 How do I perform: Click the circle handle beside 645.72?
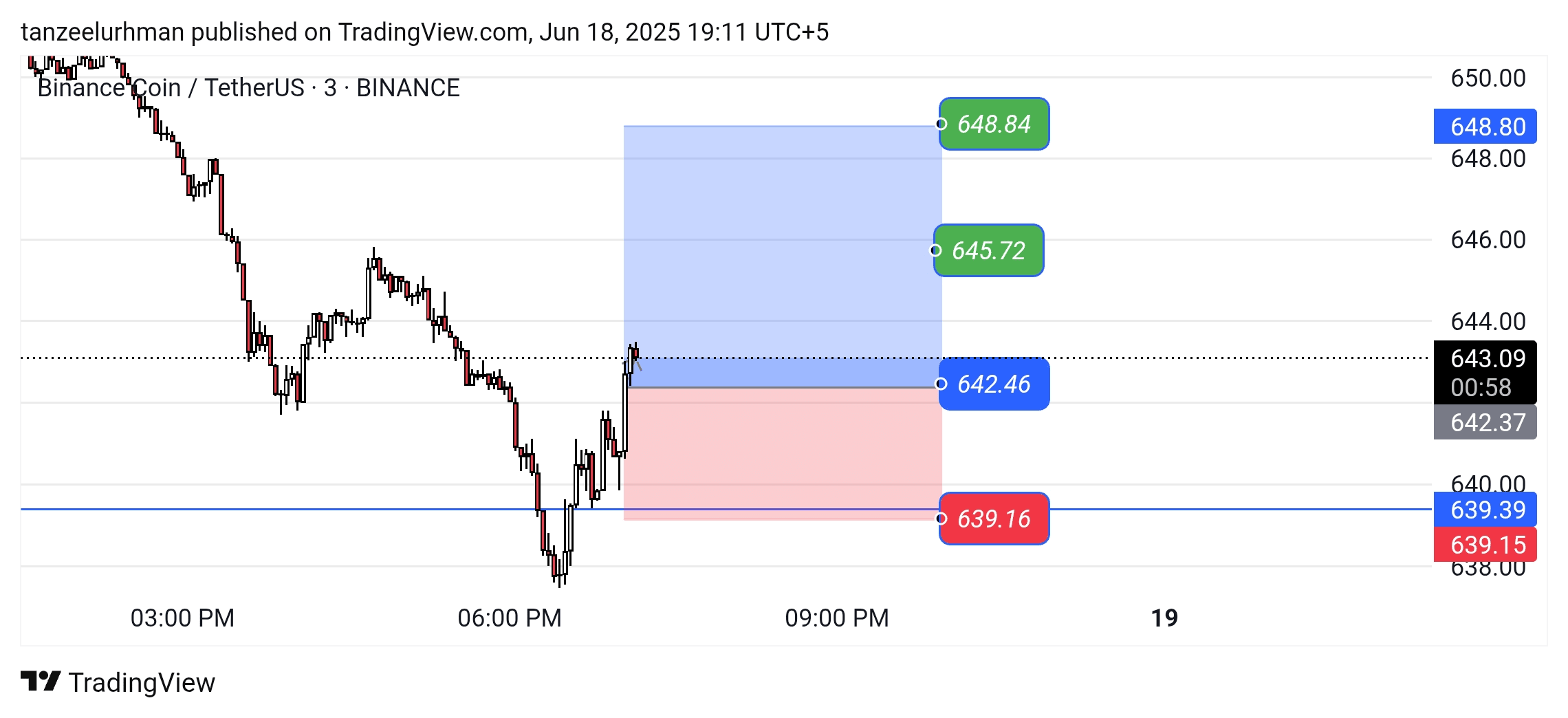[936, 250]
